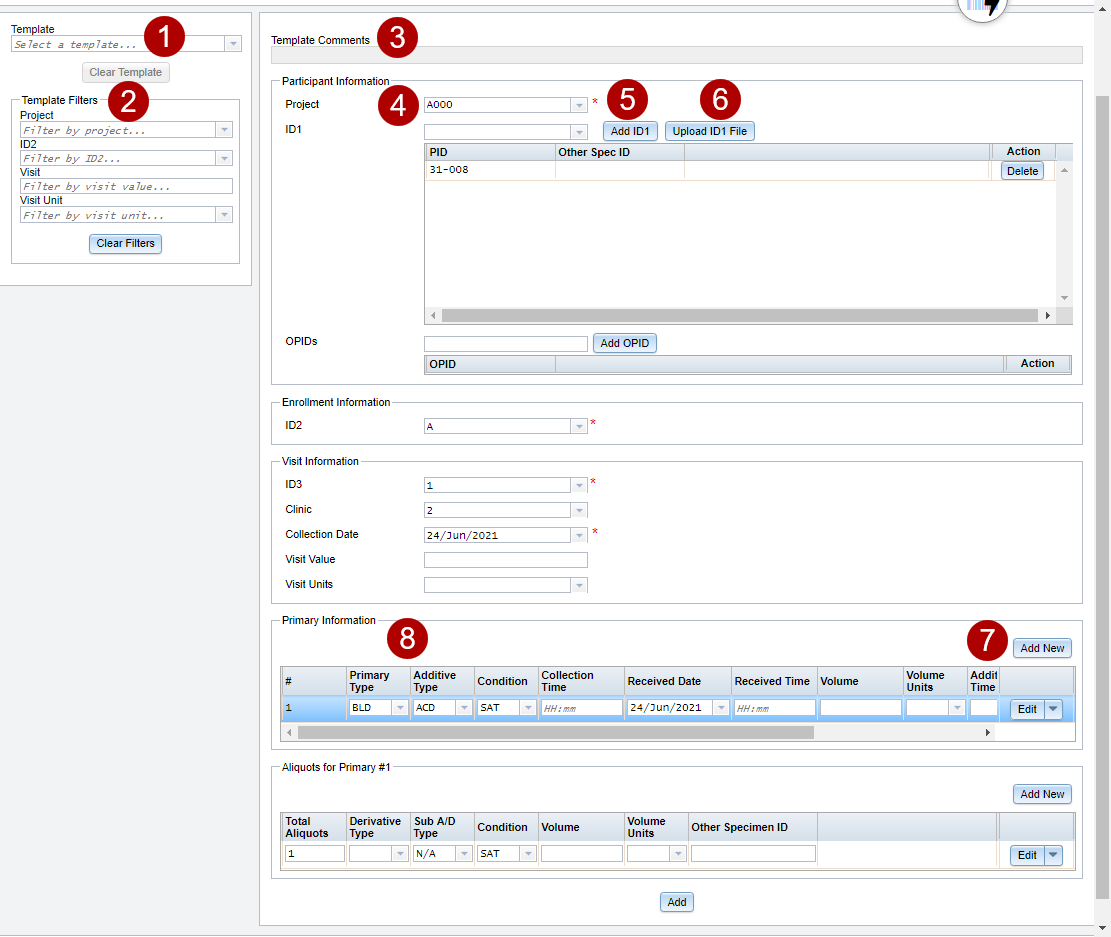Click the down arrow of PID list scrollbar
The image size is (1111, 937).
tap(1064, 298)
